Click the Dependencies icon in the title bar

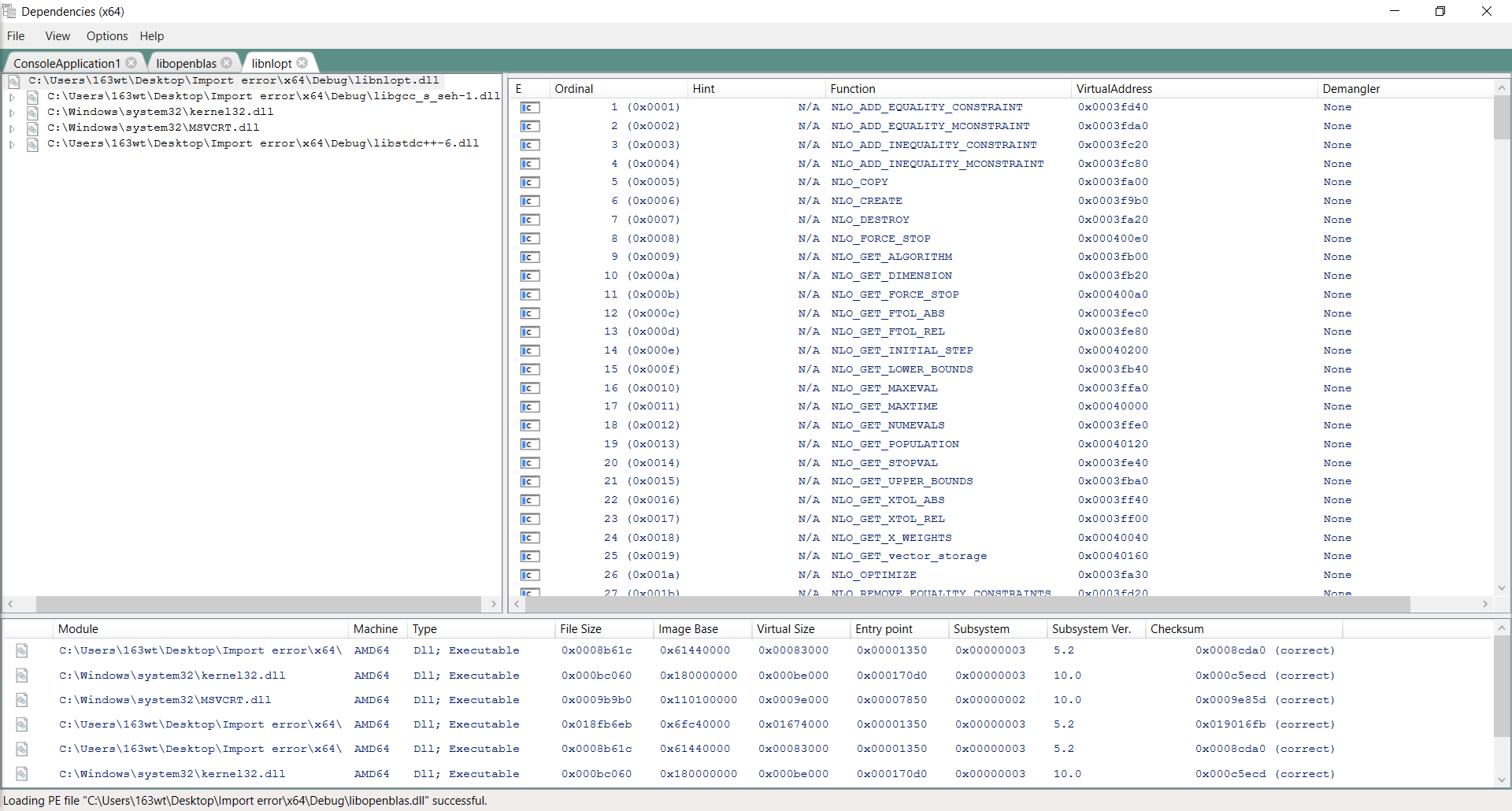(x=9, y=11)
